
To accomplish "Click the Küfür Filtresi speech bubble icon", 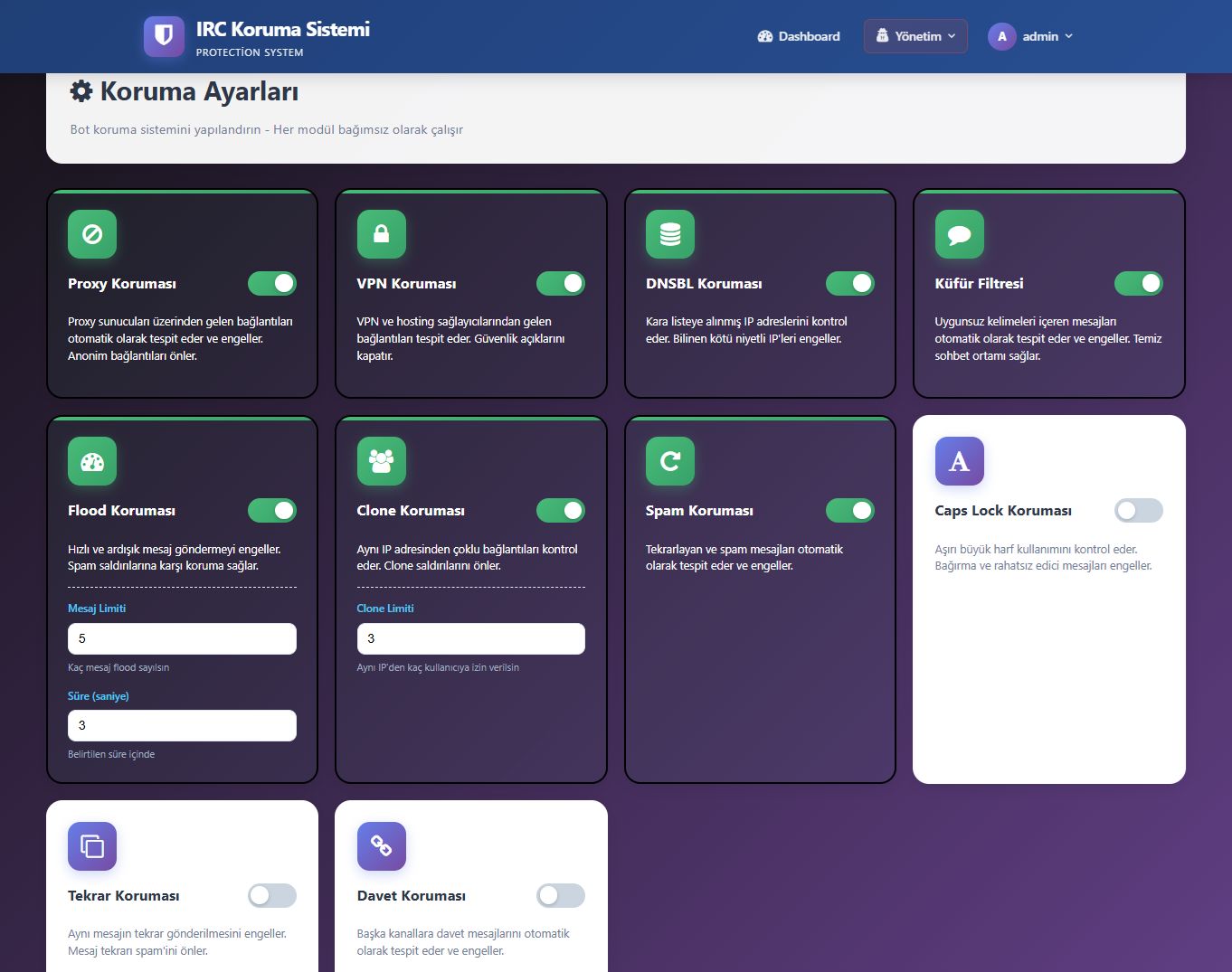I will 959,234.
